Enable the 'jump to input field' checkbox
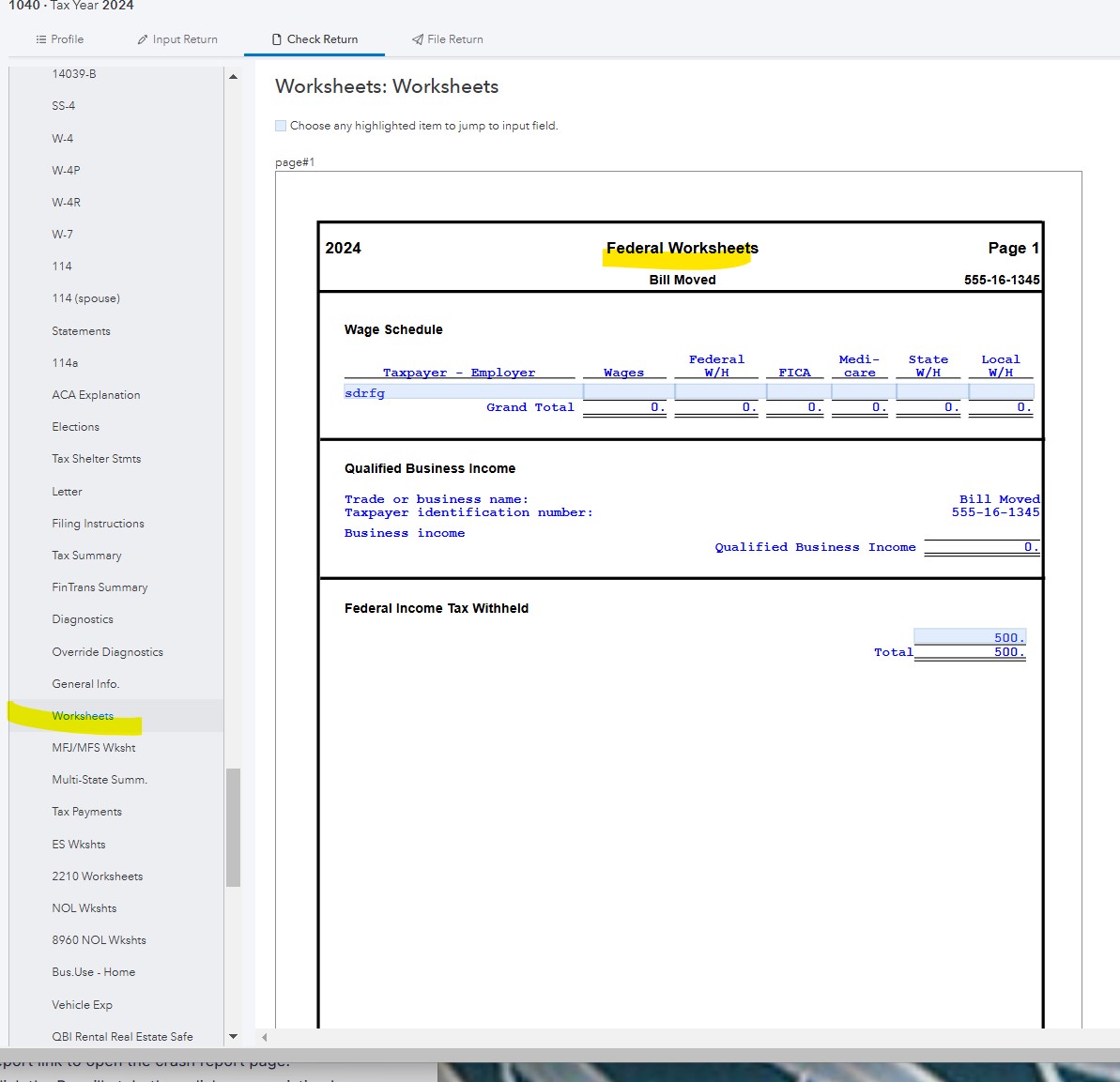 [280, 125]
